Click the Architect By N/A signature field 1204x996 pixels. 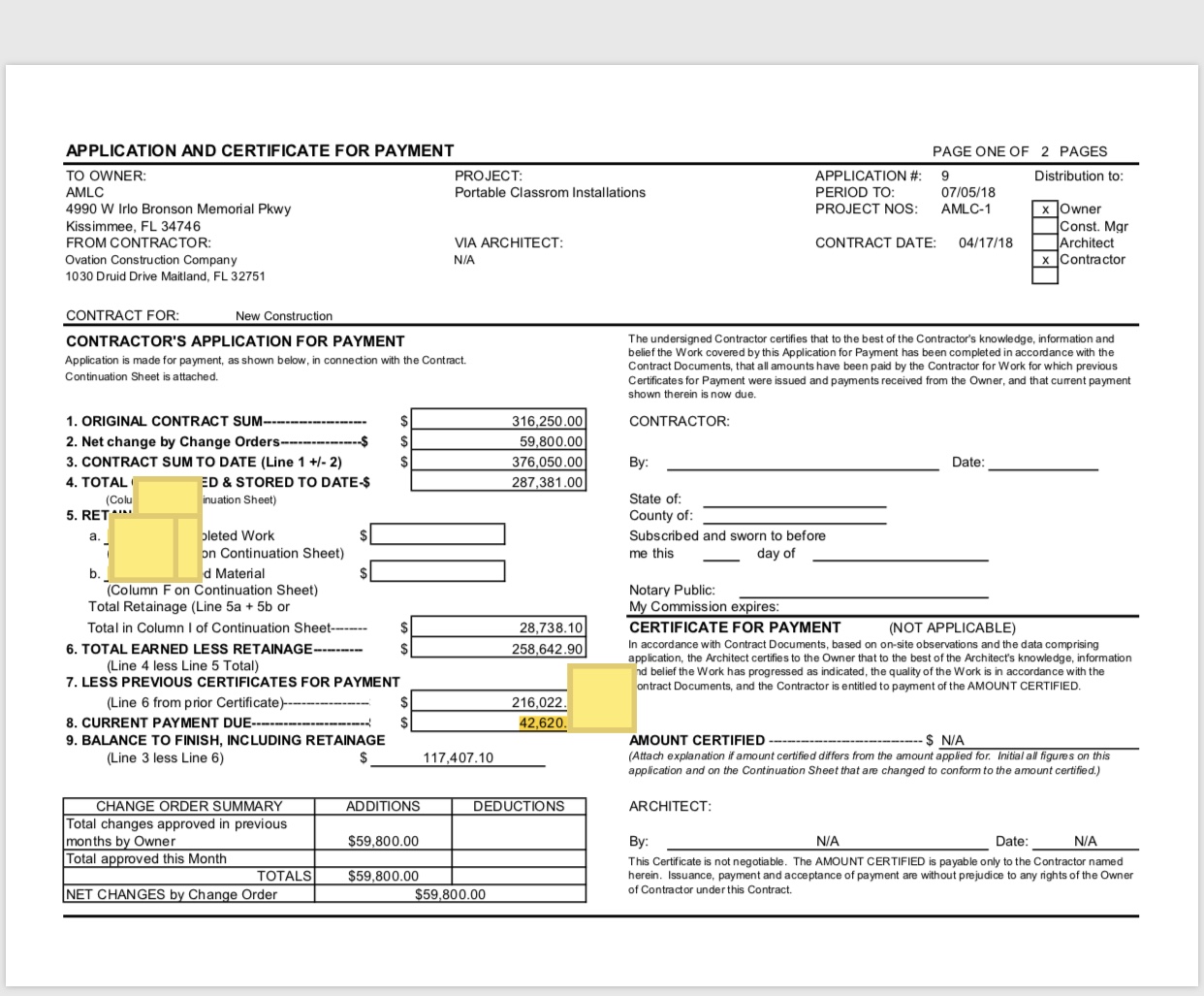[x=827, y=841]
